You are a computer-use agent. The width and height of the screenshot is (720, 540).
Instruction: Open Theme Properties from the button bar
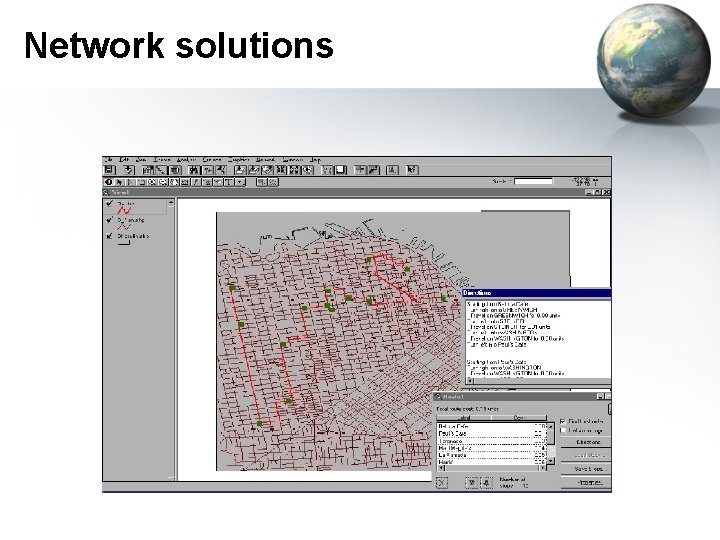click(x=148, y=170)
